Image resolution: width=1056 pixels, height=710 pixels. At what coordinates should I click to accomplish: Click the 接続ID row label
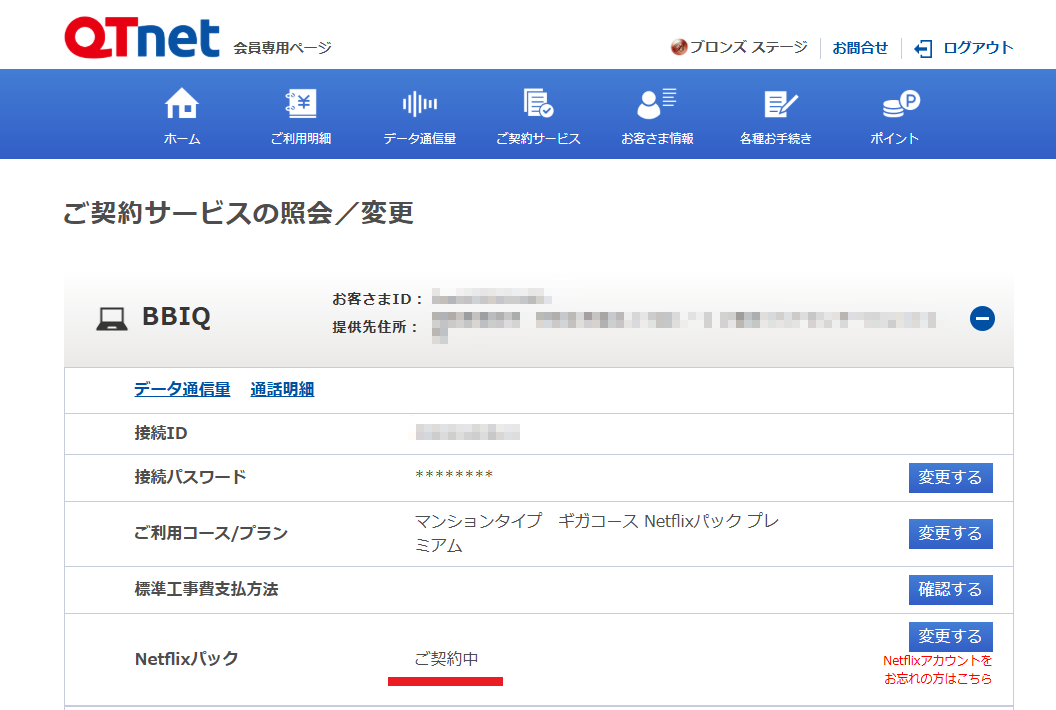pyautogui.click(x=161, y=433)
